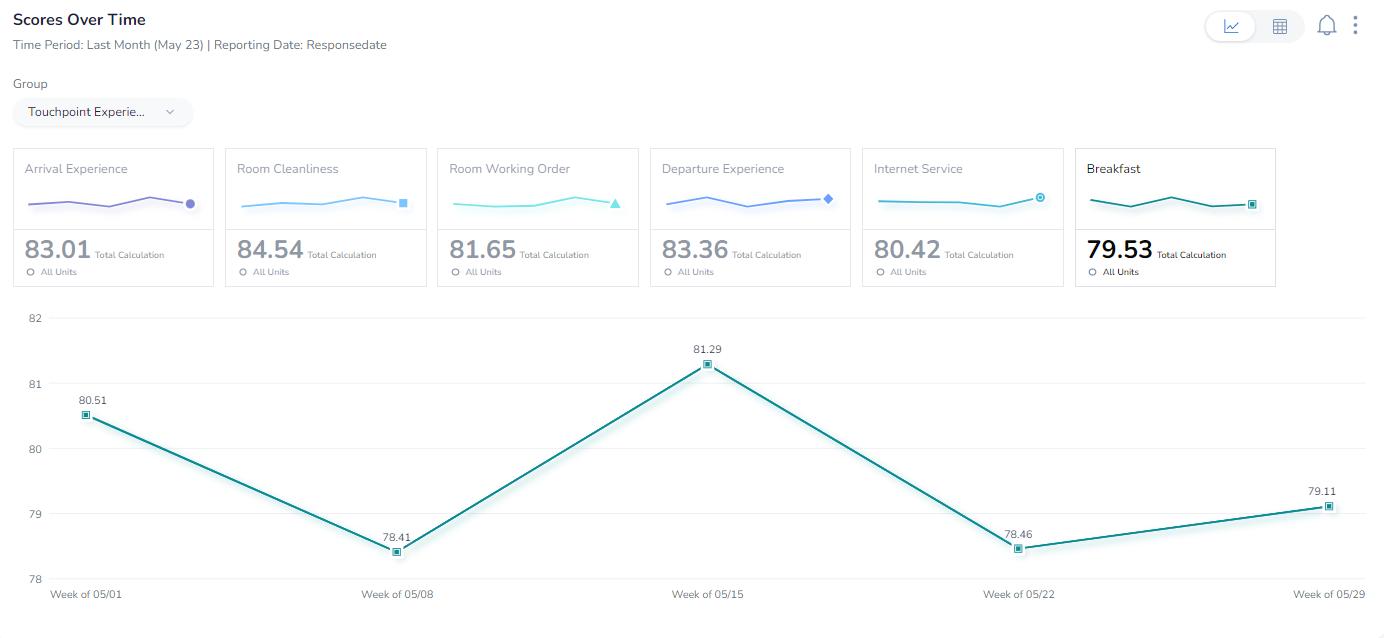Click the 78.41 data point for Week of 05/08
This screenshot has width=1384, height=638.
tap(397, 552)
